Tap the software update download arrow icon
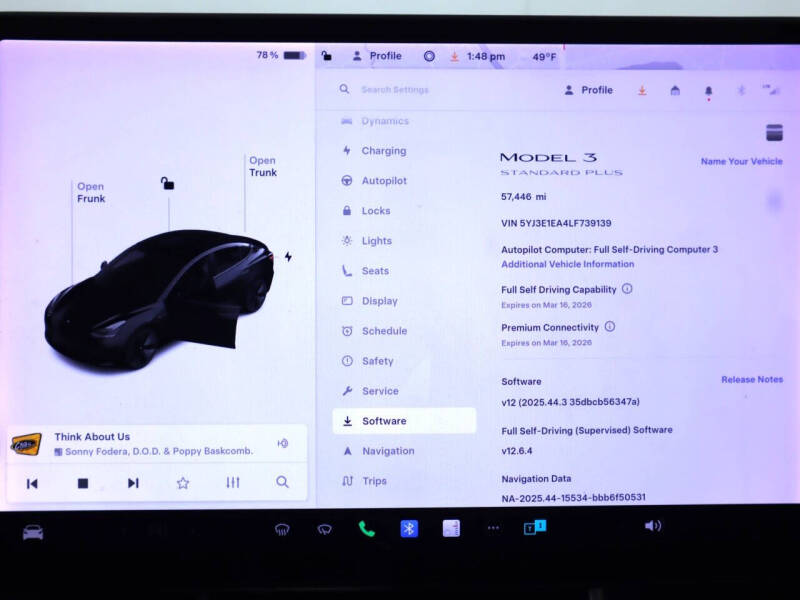The height and width of the screenshot is (600, 800). point(643,90)
